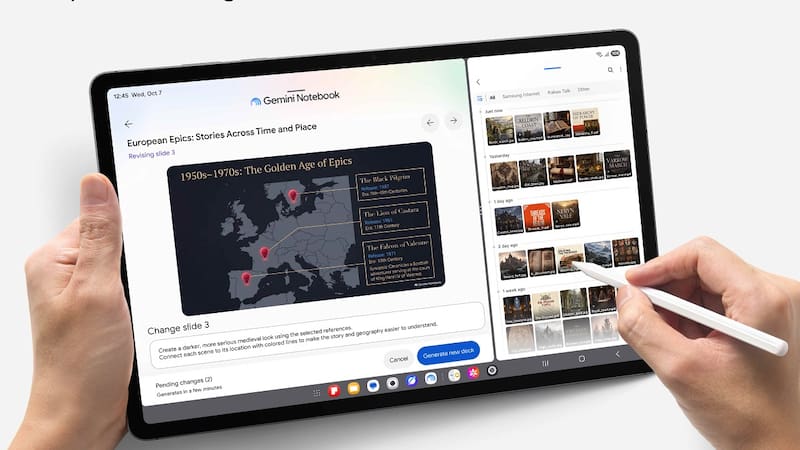Screen dimensions: 800x450
Task: Open the three-dot menu in the file pane
Action: tap(620, 69)
